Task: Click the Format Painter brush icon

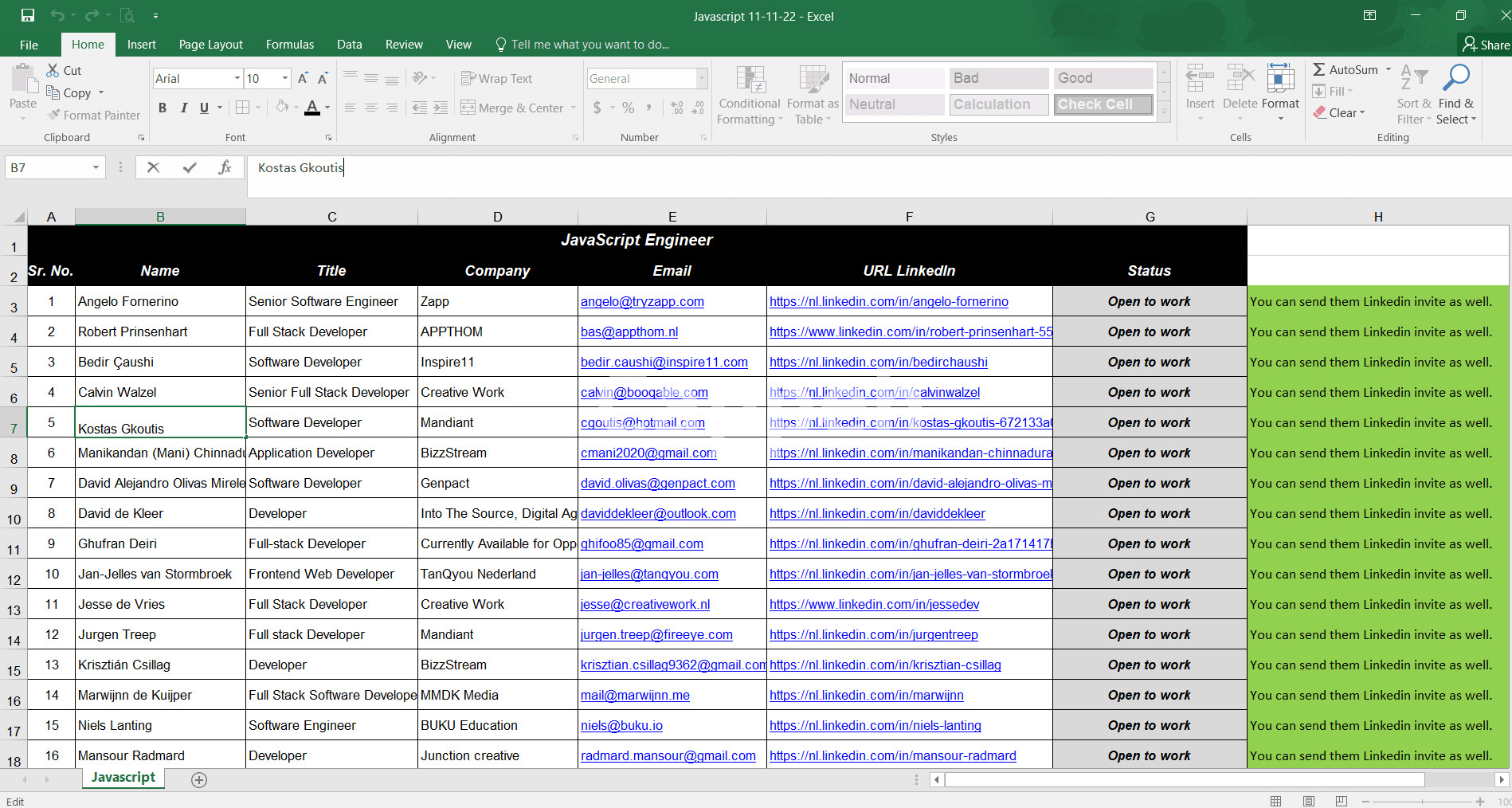Action: [54, 115]
